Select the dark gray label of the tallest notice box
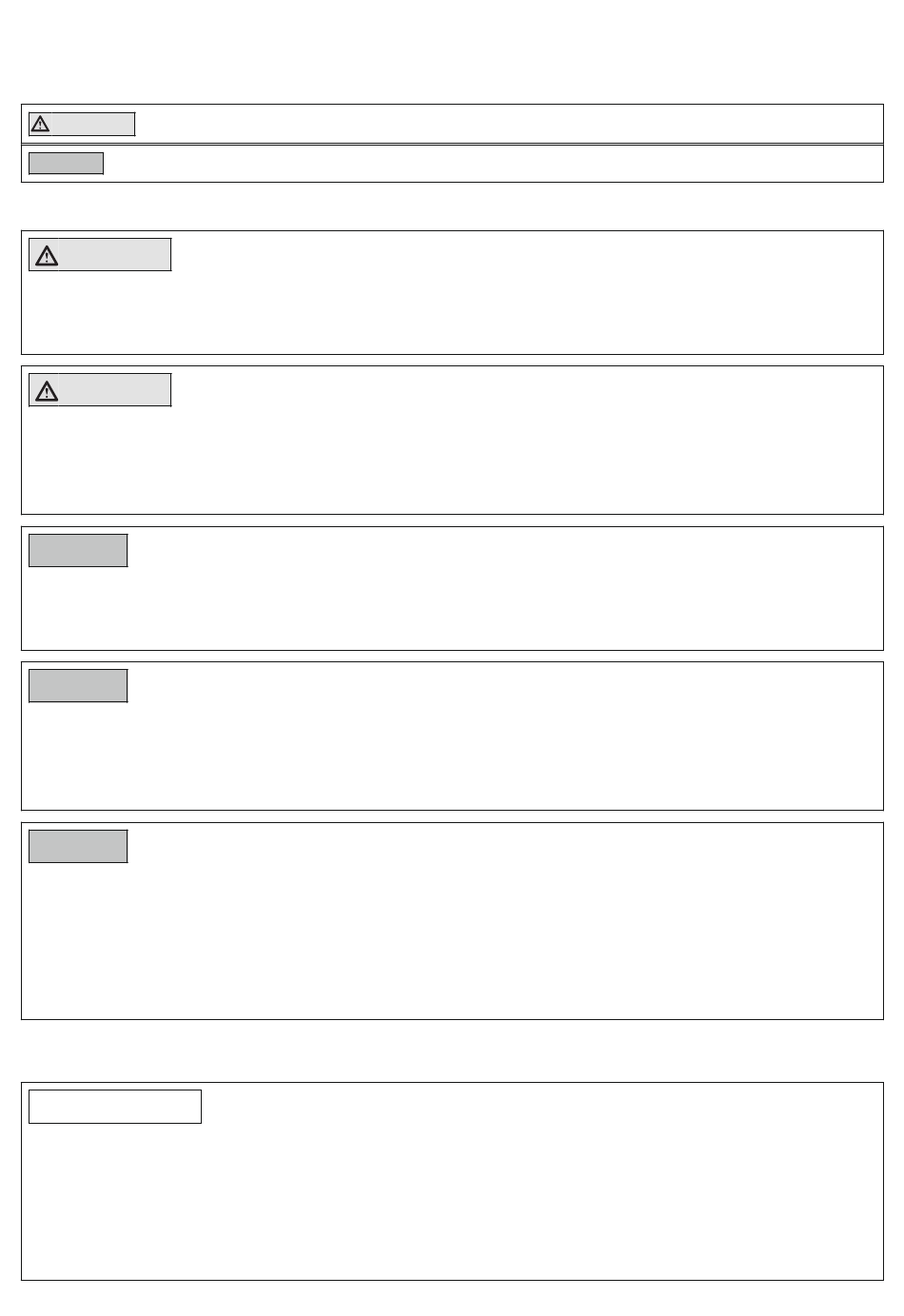Screen dimensions: 904x1316 pyautogui.click(x=78, y=846)
